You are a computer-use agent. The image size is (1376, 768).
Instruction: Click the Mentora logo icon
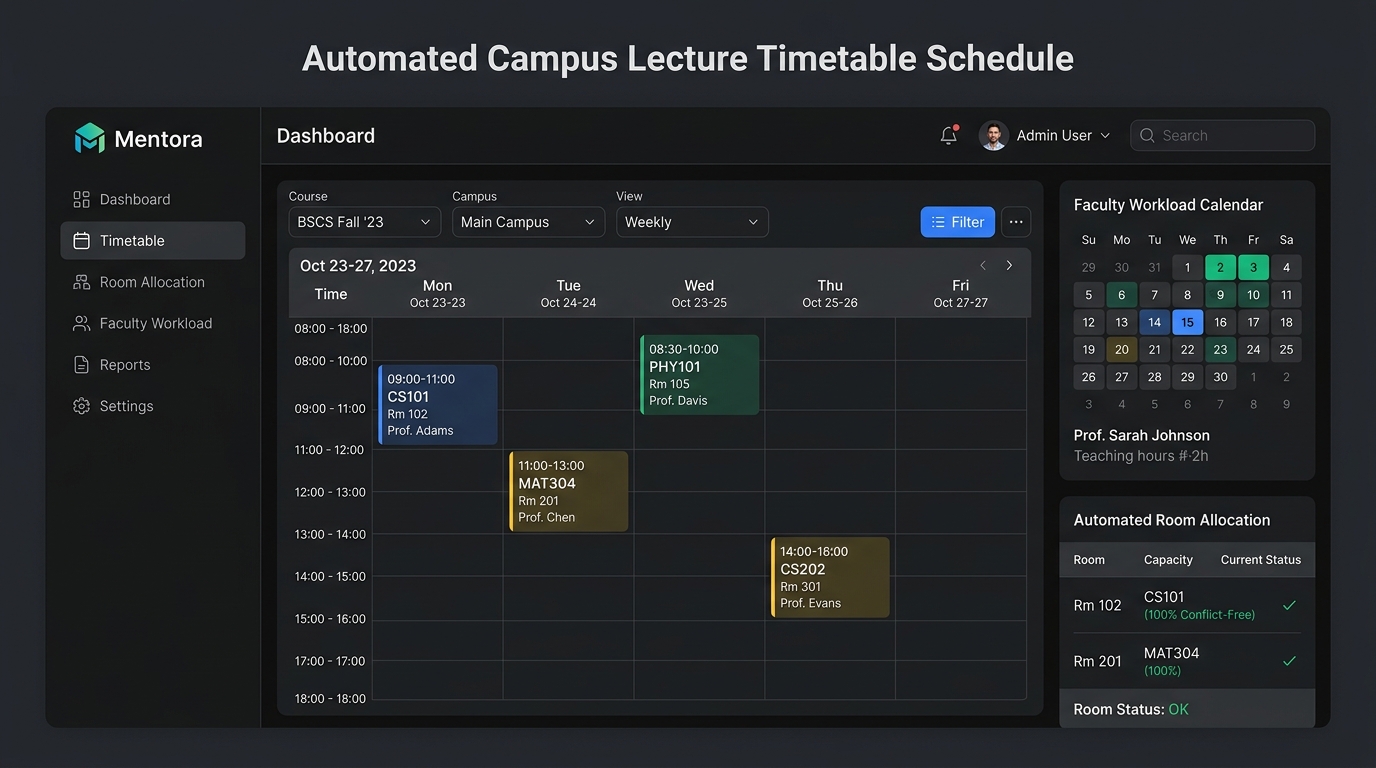[89, 138]
